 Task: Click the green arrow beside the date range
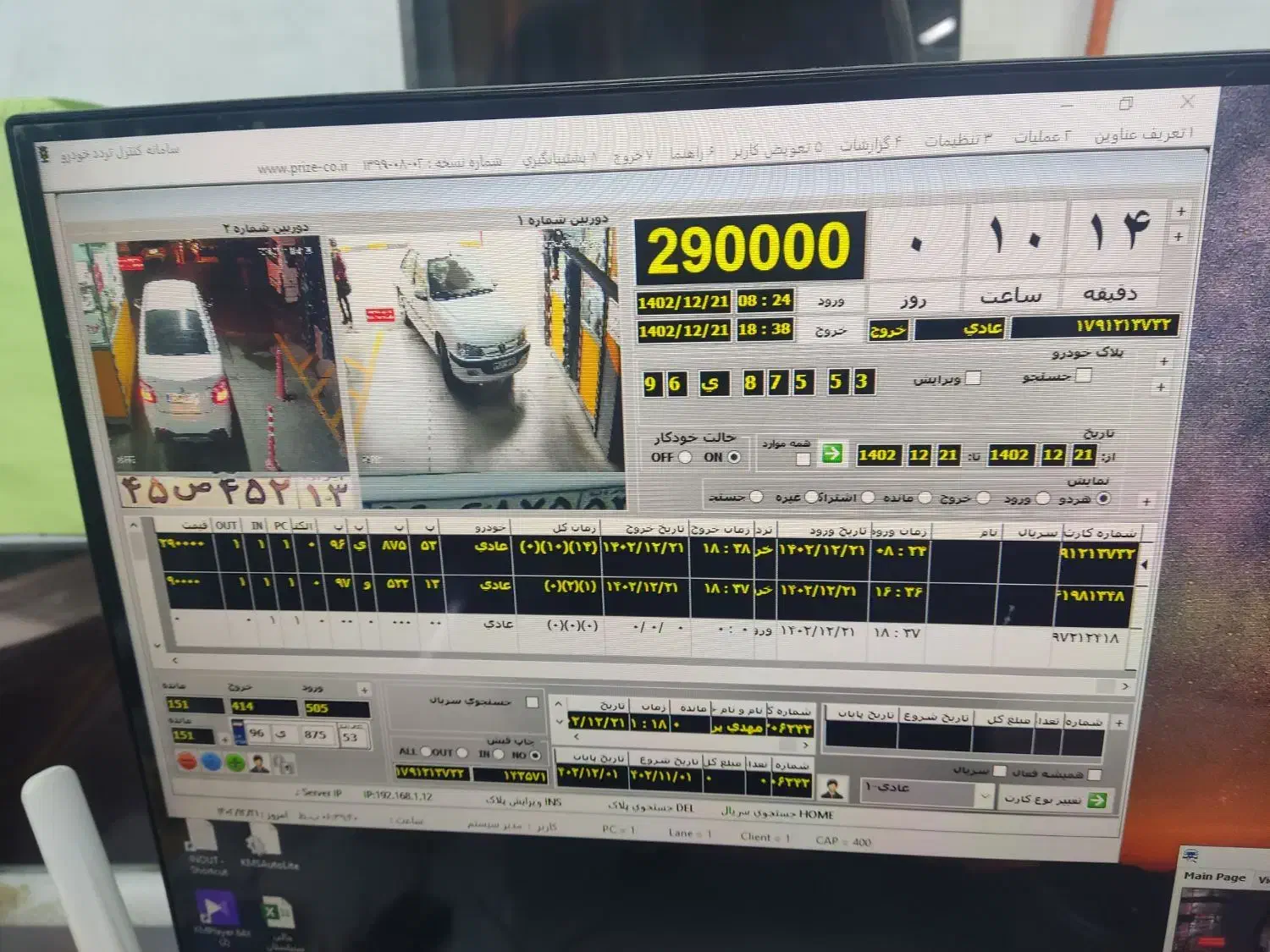click(x=832, y=454)
